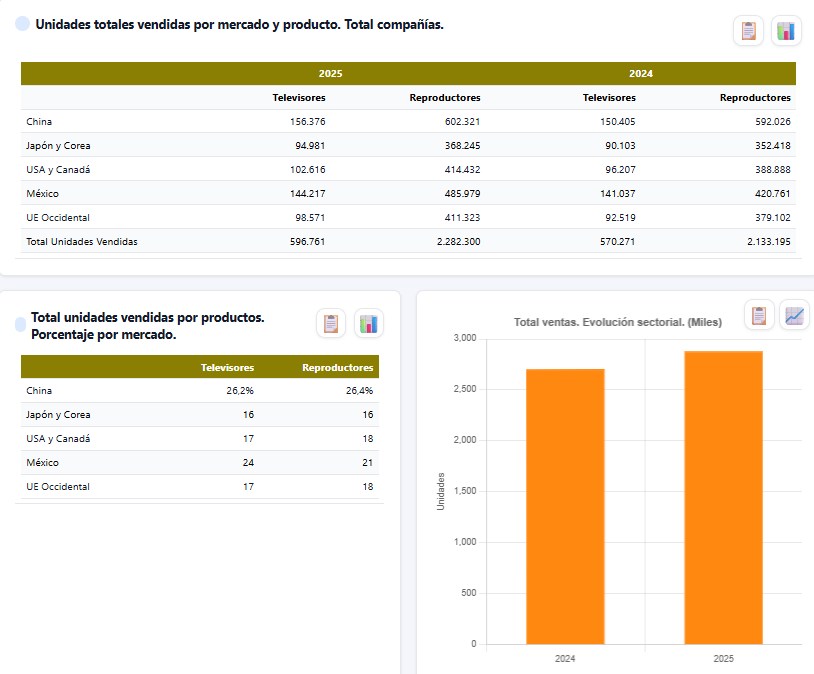The image size is (814, 674).
Task: Click clipboard icon above sector evolution chart
Action: point(759,315)
